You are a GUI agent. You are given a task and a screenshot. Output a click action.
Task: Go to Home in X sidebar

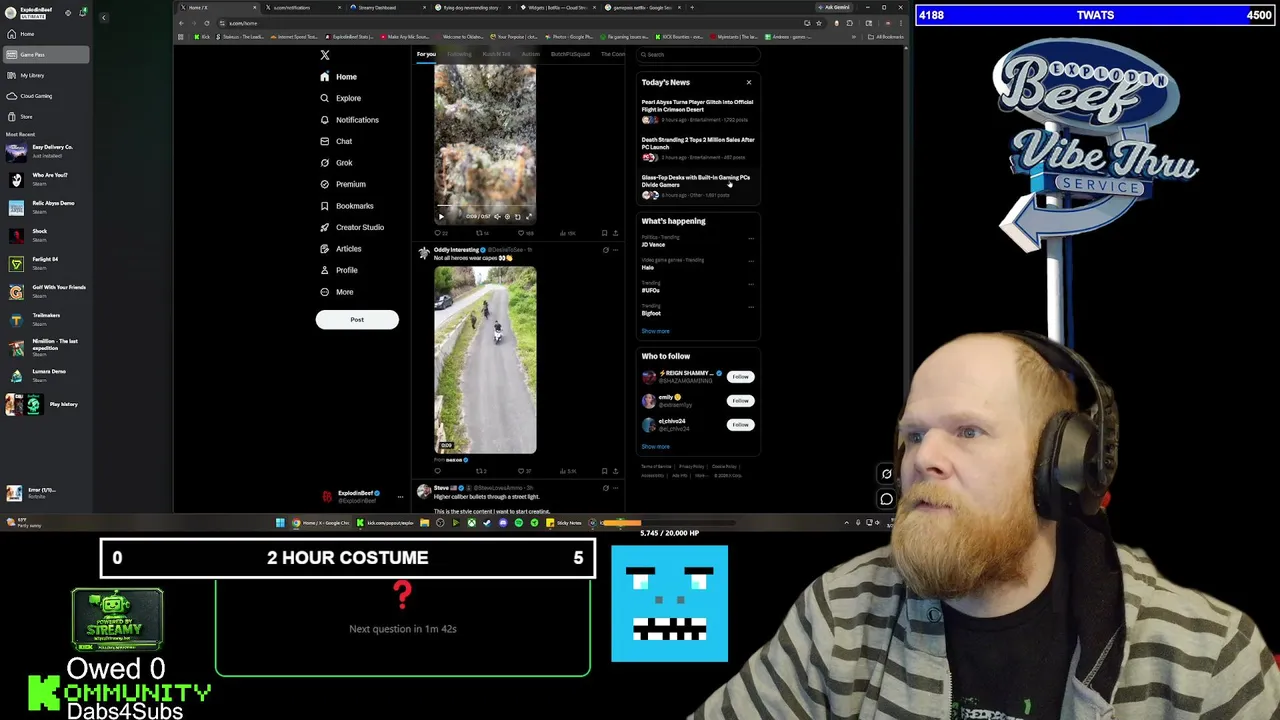pos(338,77)
